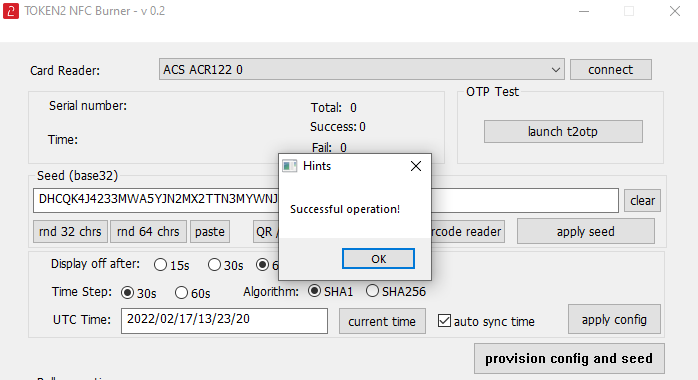Select ACS ACR122 0 combo box
The width and height of the screenshot is (698, 380).
[361, 69]
